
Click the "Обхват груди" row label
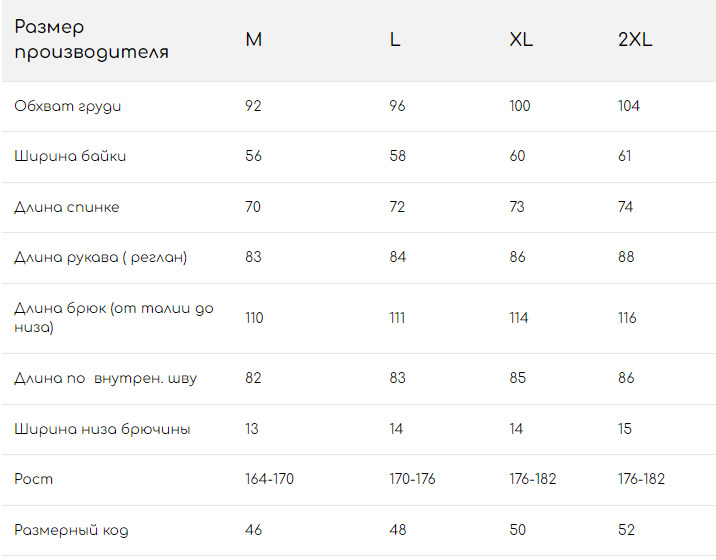click(68, 106)
